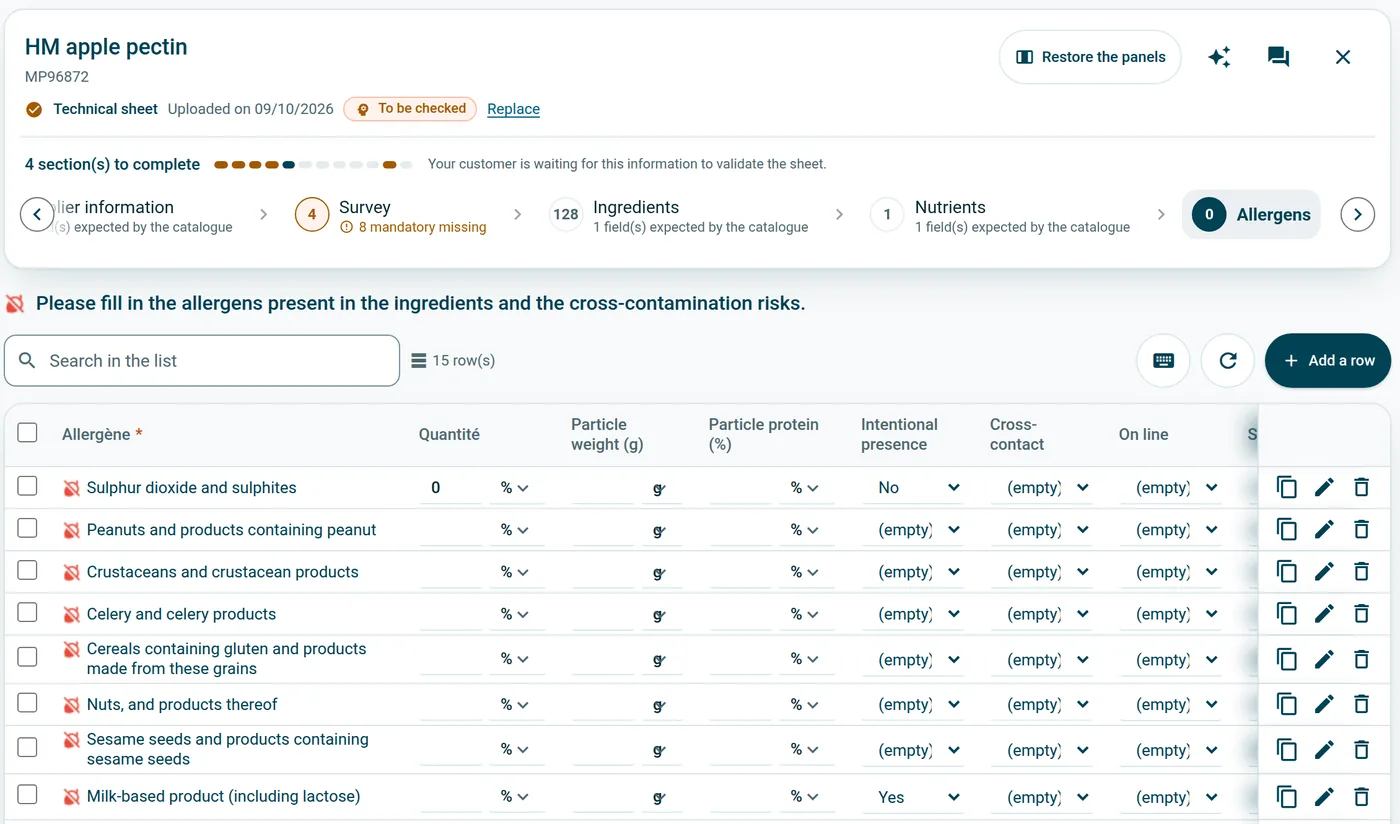
Task: Delete the Crustaceans and crustacean products row
Action: tap(1361, 572)
